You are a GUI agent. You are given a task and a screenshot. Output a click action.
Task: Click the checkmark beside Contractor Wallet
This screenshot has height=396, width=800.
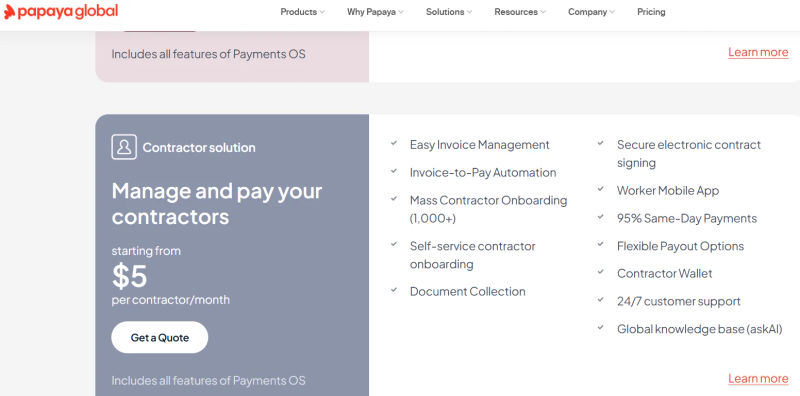click(601, 272)
